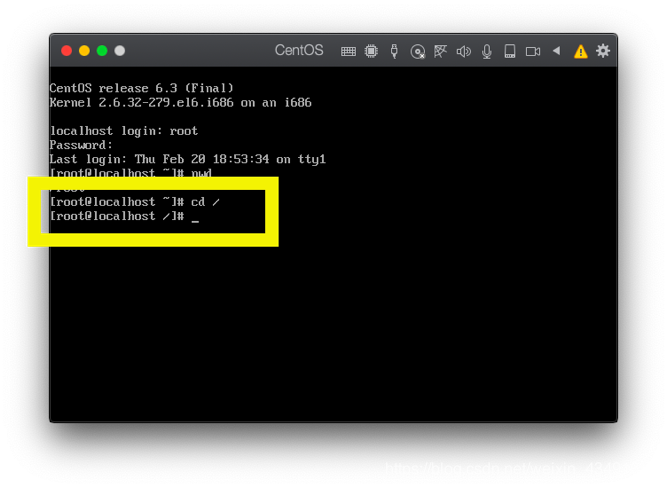The width and height of the screenshot is (667, 488).
Task: Click the yellow warning triangle icon
Action: pos(580,51)
